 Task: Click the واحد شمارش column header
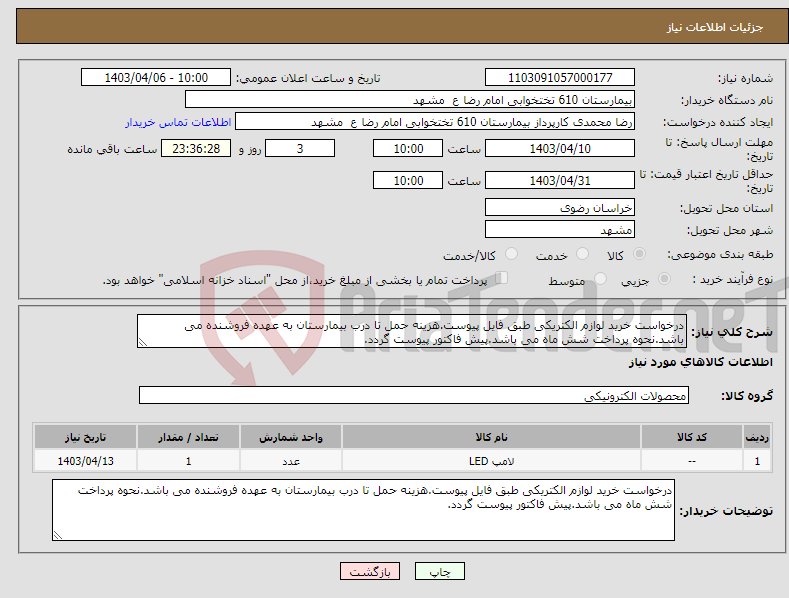[x=291, y=437]
